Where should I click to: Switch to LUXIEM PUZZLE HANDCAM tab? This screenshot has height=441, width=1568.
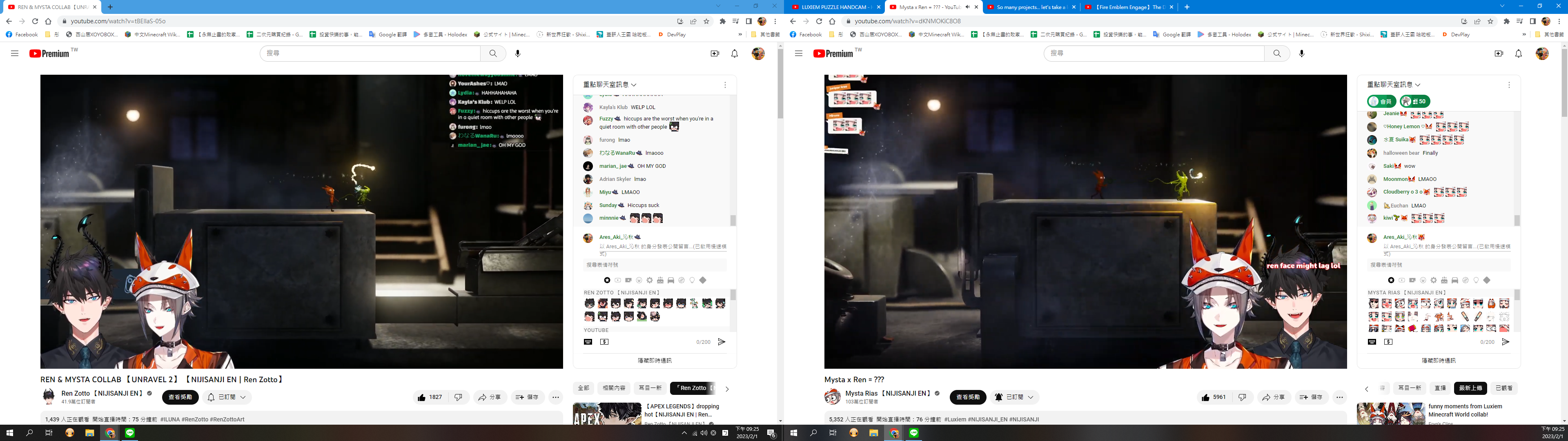click(x=836, y=7)
